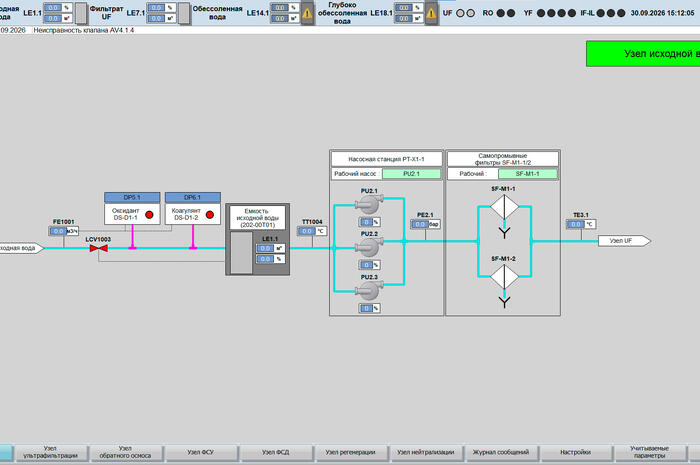Image resolution: width=700 pixels, height=465 pixels.
Task: Select pump PU2.2 icon
Action: coord(369,247)
